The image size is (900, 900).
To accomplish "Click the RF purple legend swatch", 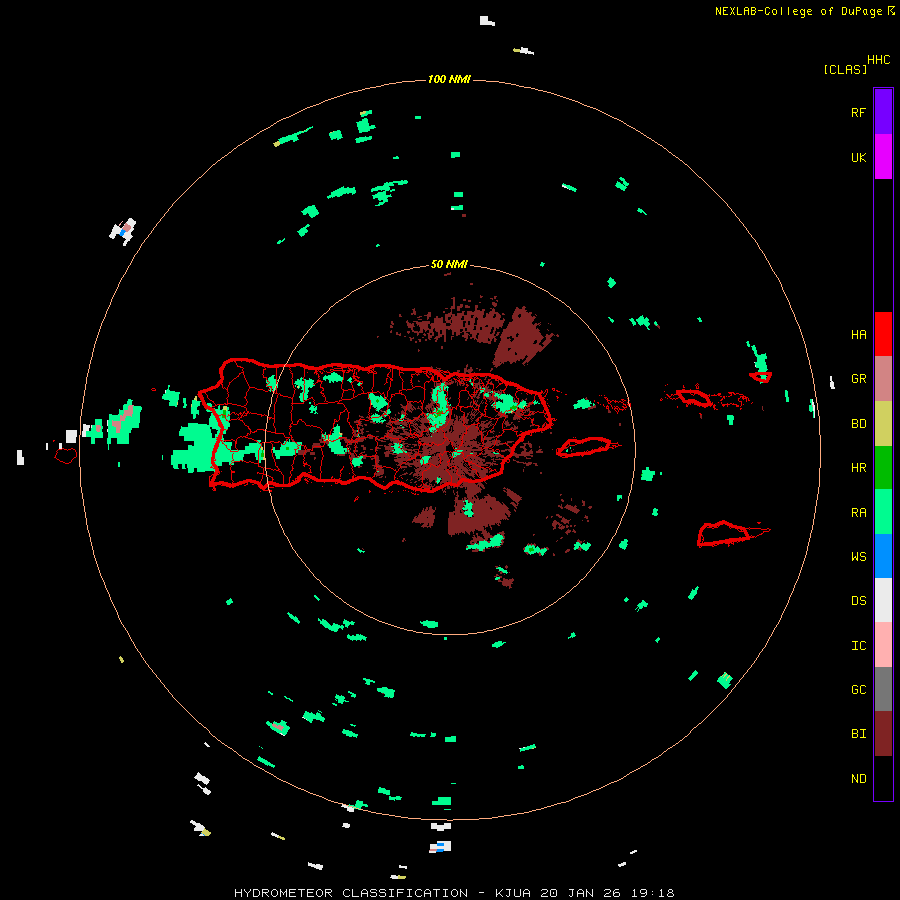I will click(883, 112).
